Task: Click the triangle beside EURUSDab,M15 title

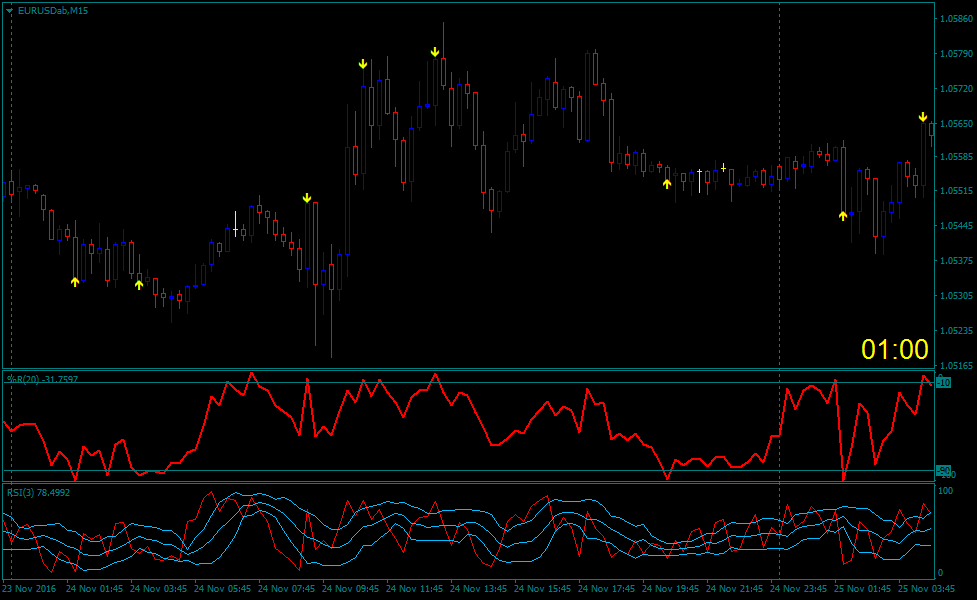Action: (9, 11)
